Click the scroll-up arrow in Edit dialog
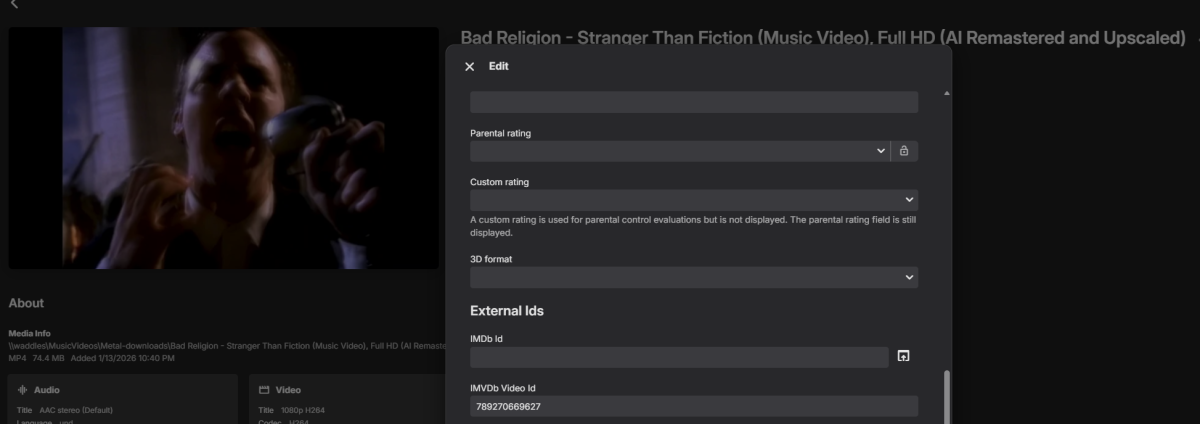The image size is (1200, 424). click(947, 93)
